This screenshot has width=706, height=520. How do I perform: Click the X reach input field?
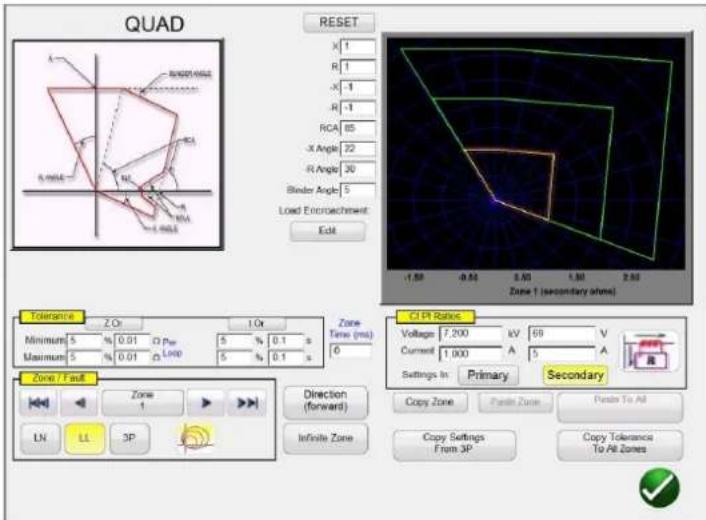pos(358,47)
